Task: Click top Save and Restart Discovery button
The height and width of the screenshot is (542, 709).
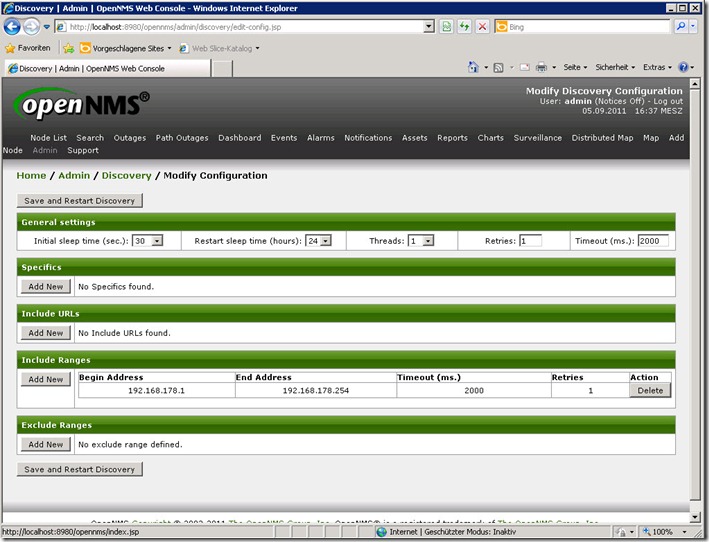Action: (80, 201)
